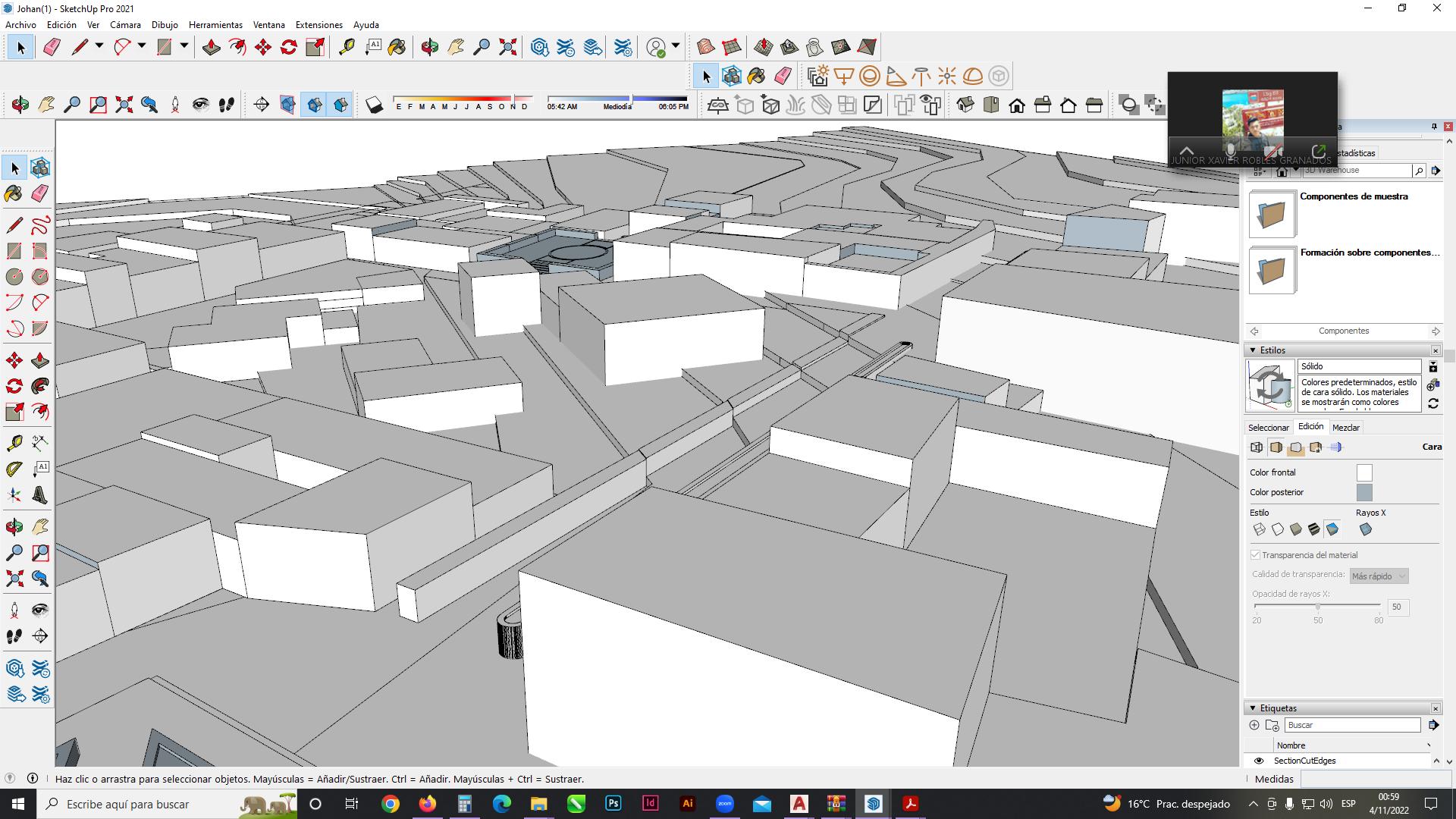Viewport: 1456px width, 819px height.
Task: Select the wireframe face style icon
Action: [x=1259, y=529]
